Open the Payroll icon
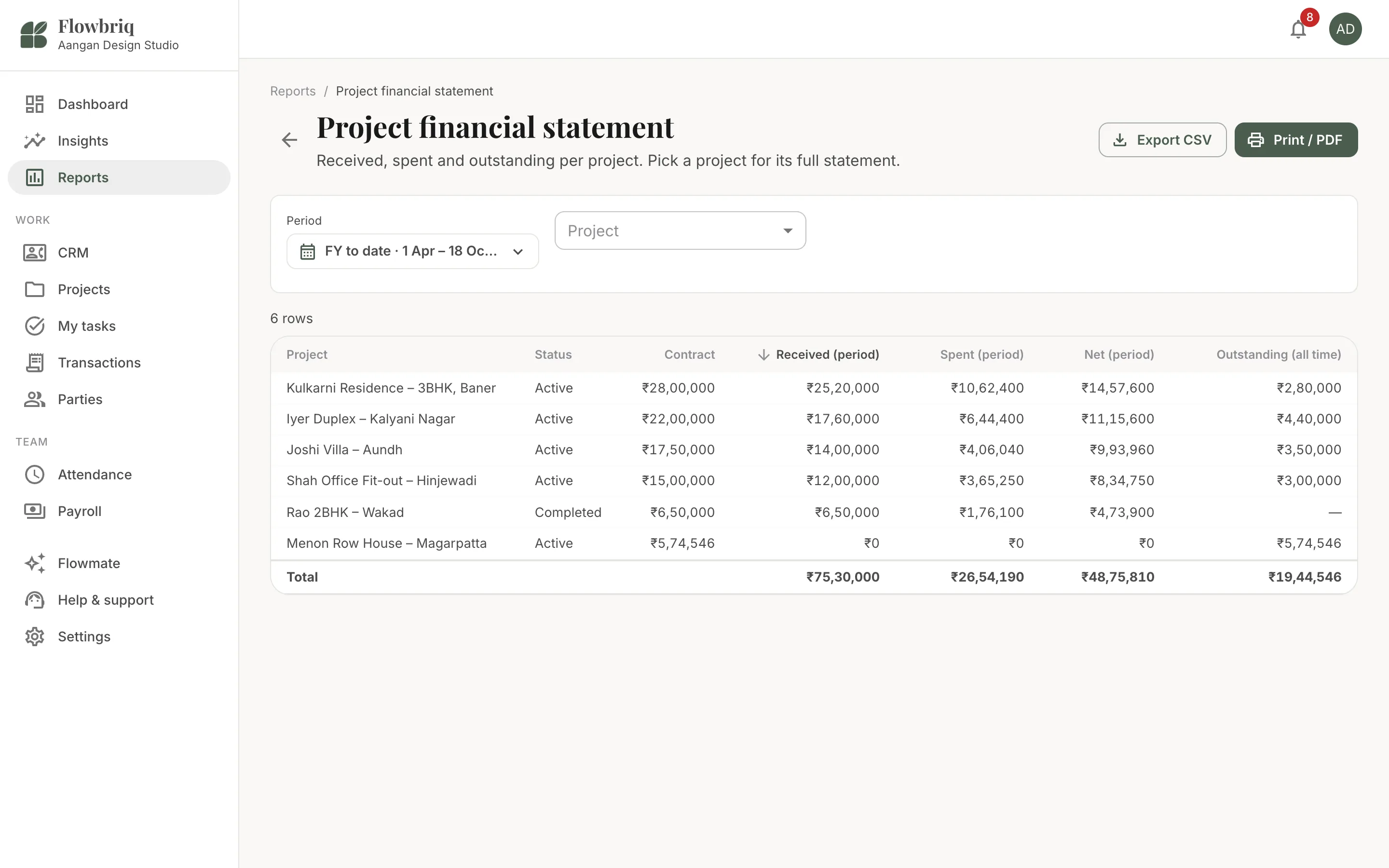This screenshot has height=868, width=1389. click(34, 512)
